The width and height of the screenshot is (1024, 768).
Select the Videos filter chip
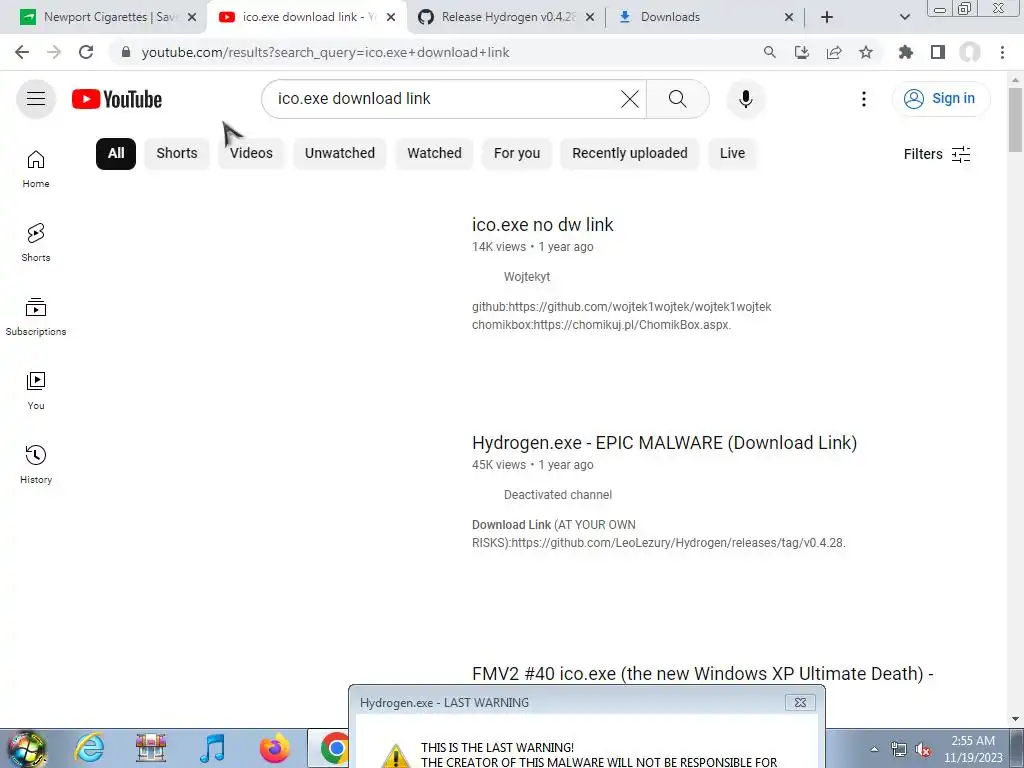[251, 153]
